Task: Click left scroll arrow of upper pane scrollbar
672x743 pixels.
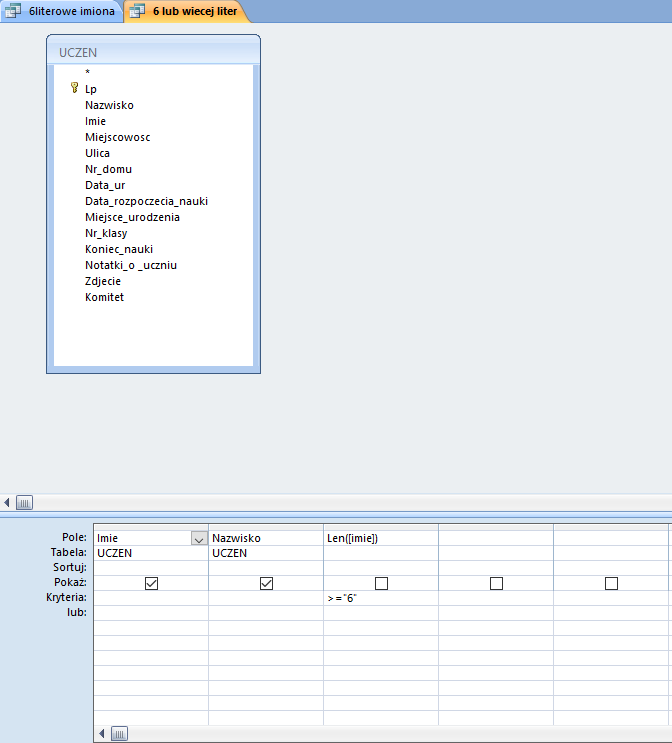Action: [8, 503]
